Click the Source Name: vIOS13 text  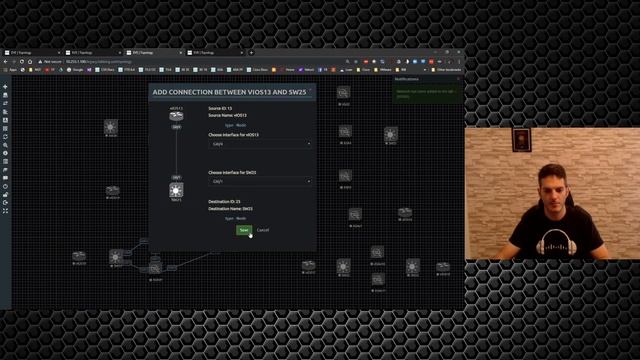(x=227, y=116)
